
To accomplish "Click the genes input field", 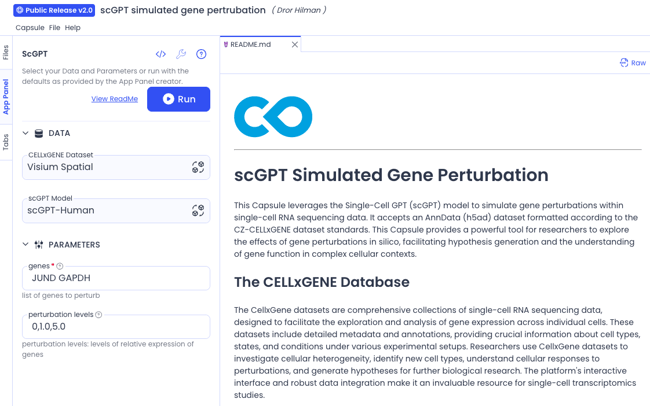I will click(x=116, y=278).
